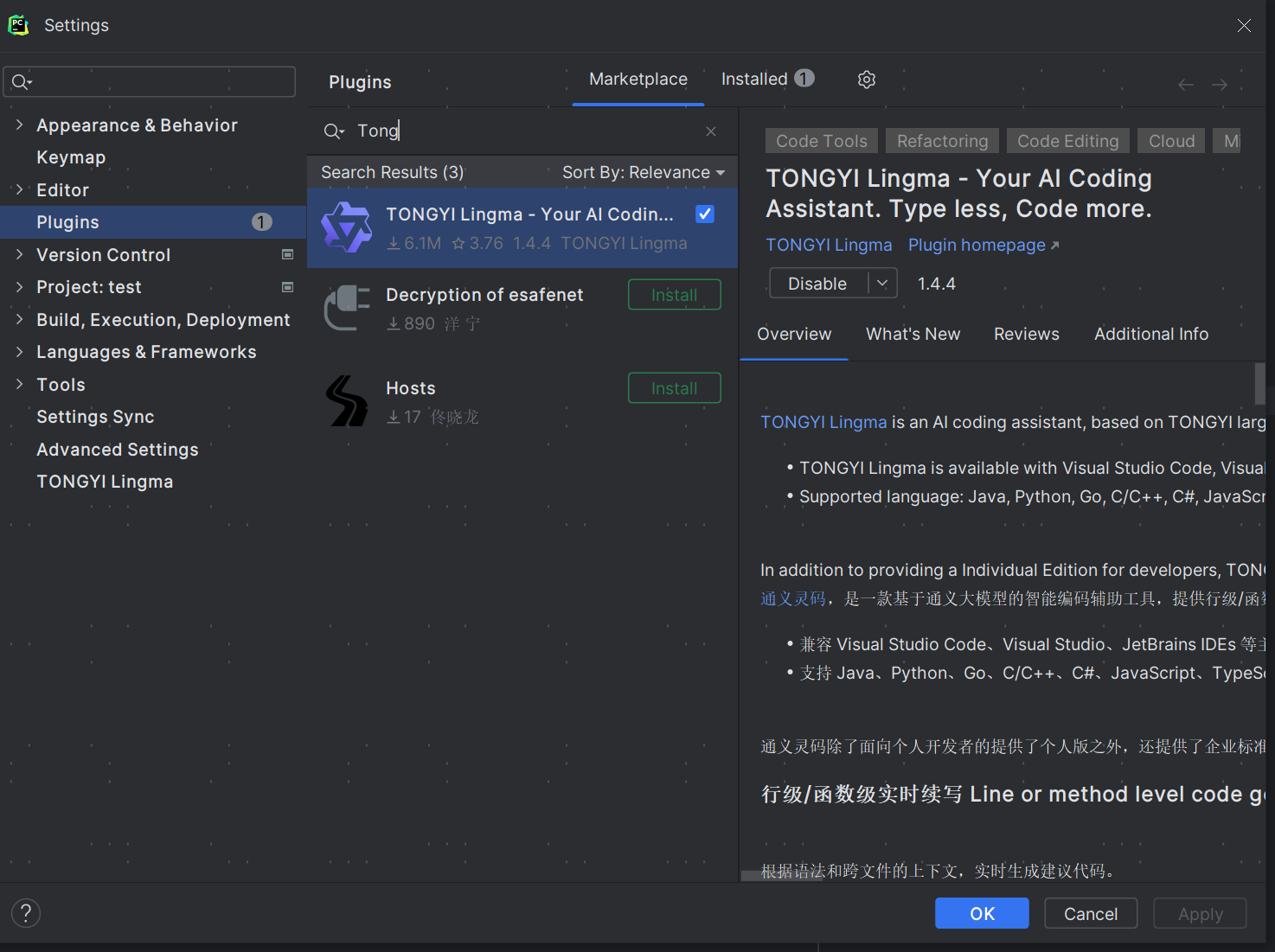Uncheck the TONGYI Lingma plugin checkbox
Screen dimensions: 1275x952
(705, 214)
